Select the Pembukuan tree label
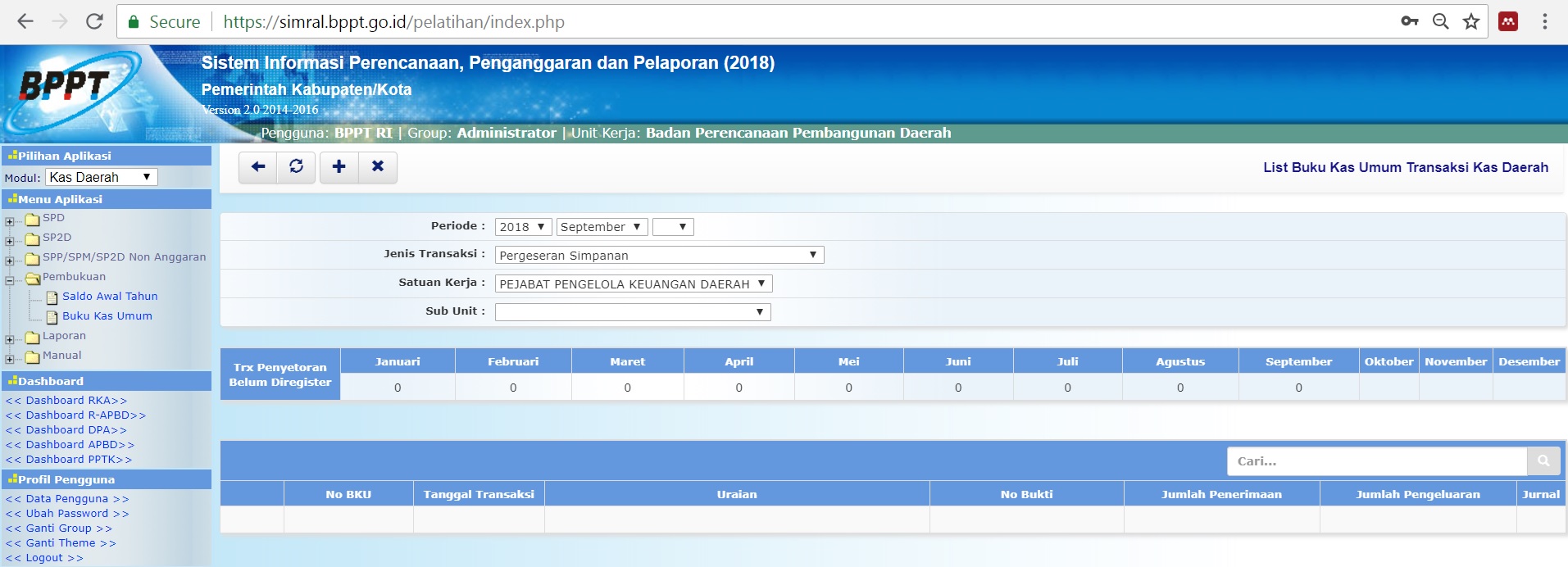This screenshot has height=567, width=1568. [74, 277]
